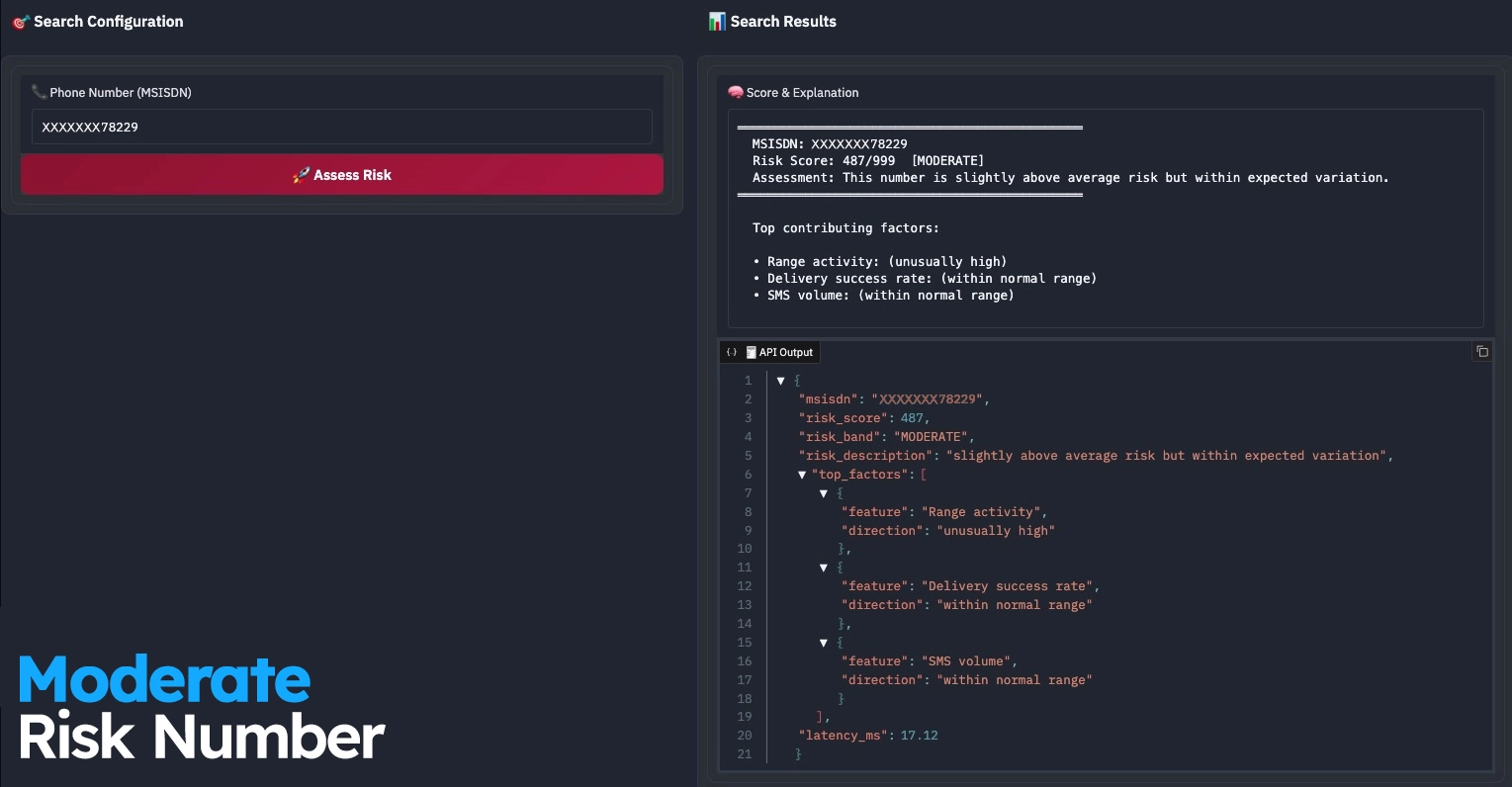Click the "Range activity: (unusually high)" bullet
Viewport: 1512px width, 787px height.
(x=879, y=261)
